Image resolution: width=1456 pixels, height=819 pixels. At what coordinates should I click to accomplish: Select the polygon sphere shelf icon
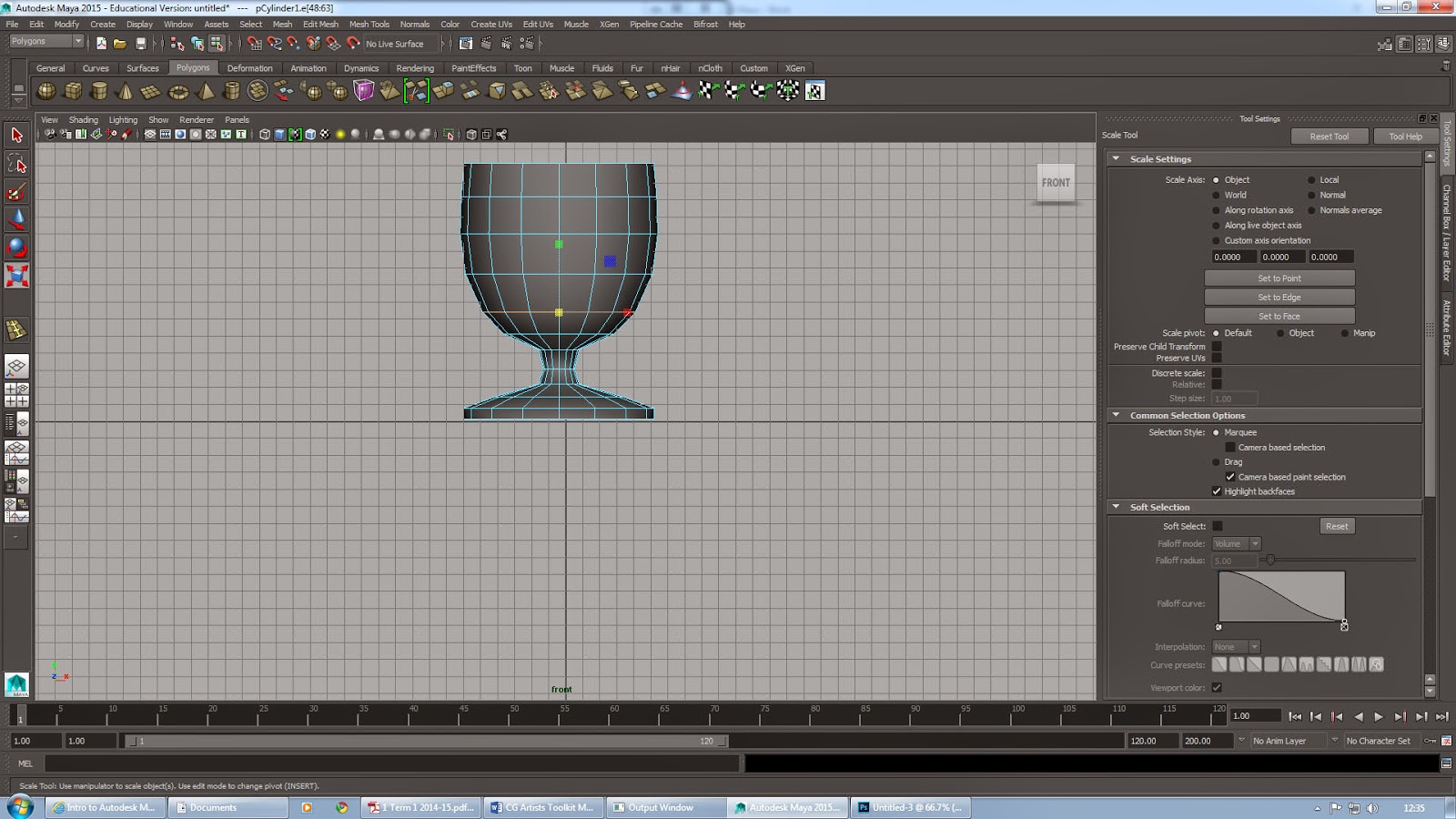[46, 91]
